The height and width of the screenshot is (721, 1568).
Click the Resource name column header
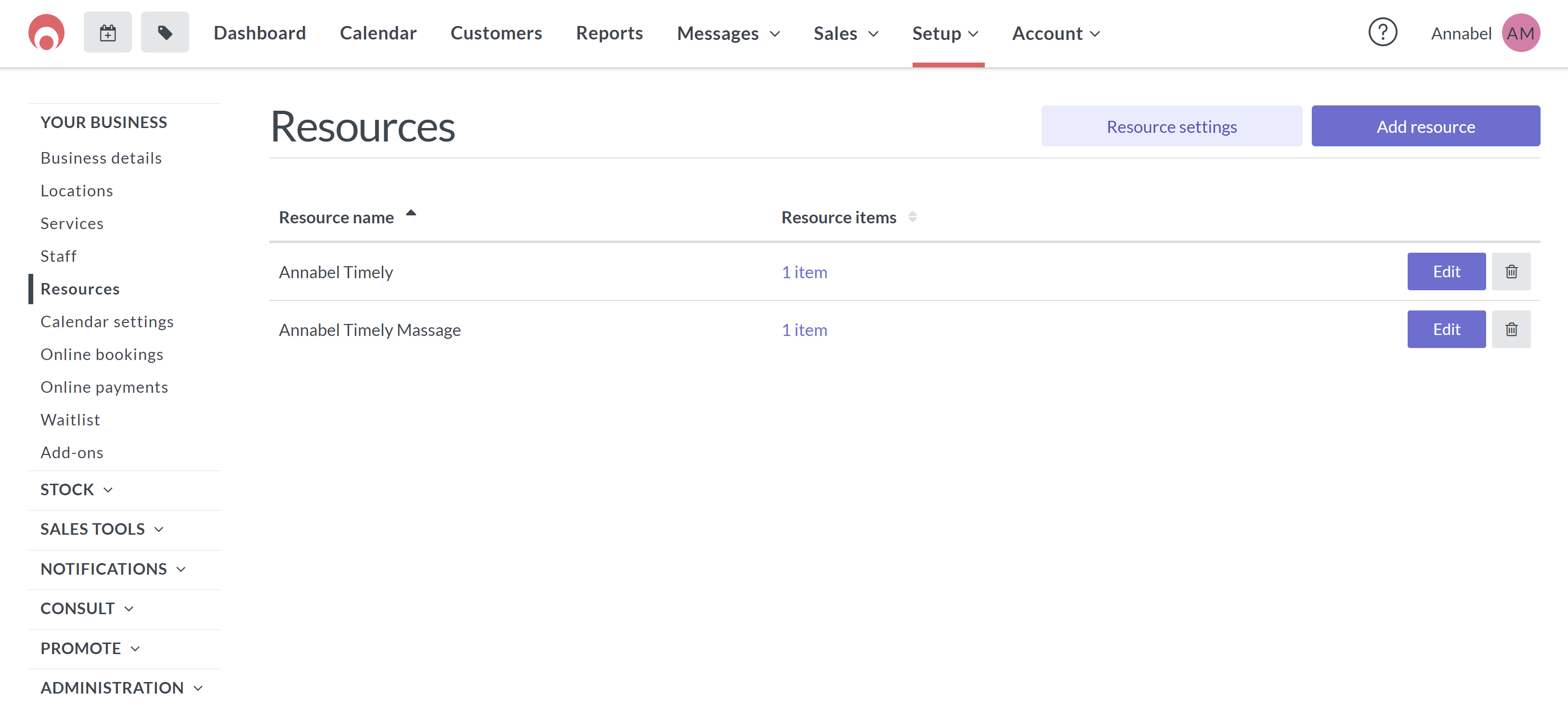pos(336,217)
